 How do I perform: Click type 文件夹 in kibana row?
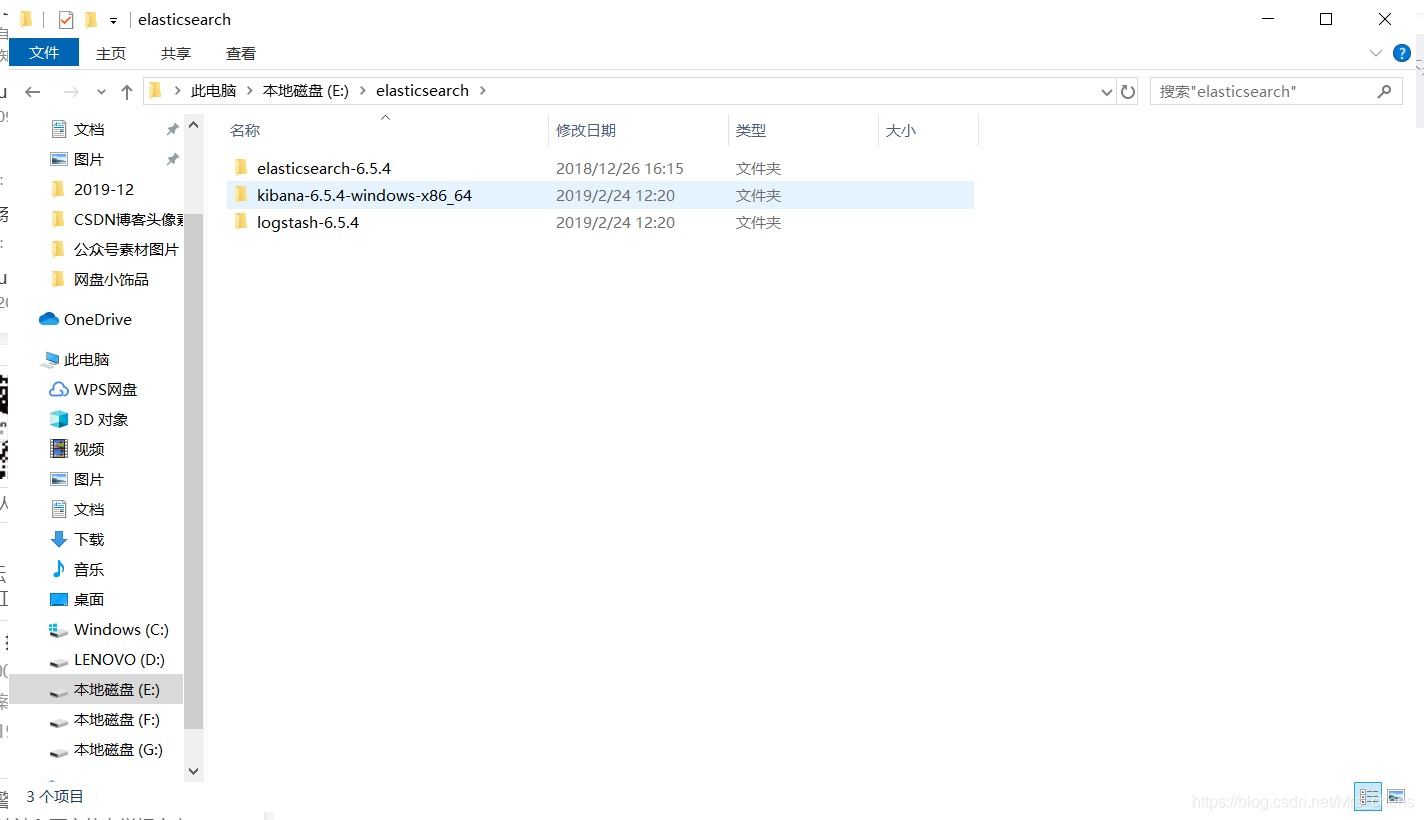tap(758, 195)
